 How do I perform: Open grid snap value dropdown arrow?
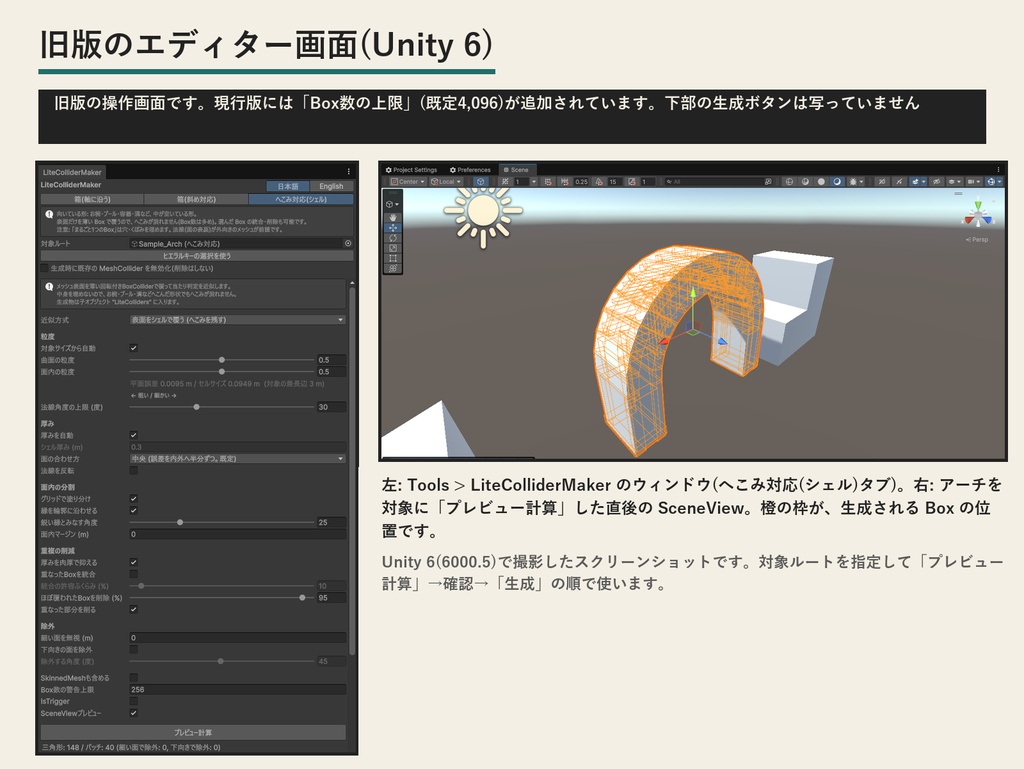(x=534, y=181)
